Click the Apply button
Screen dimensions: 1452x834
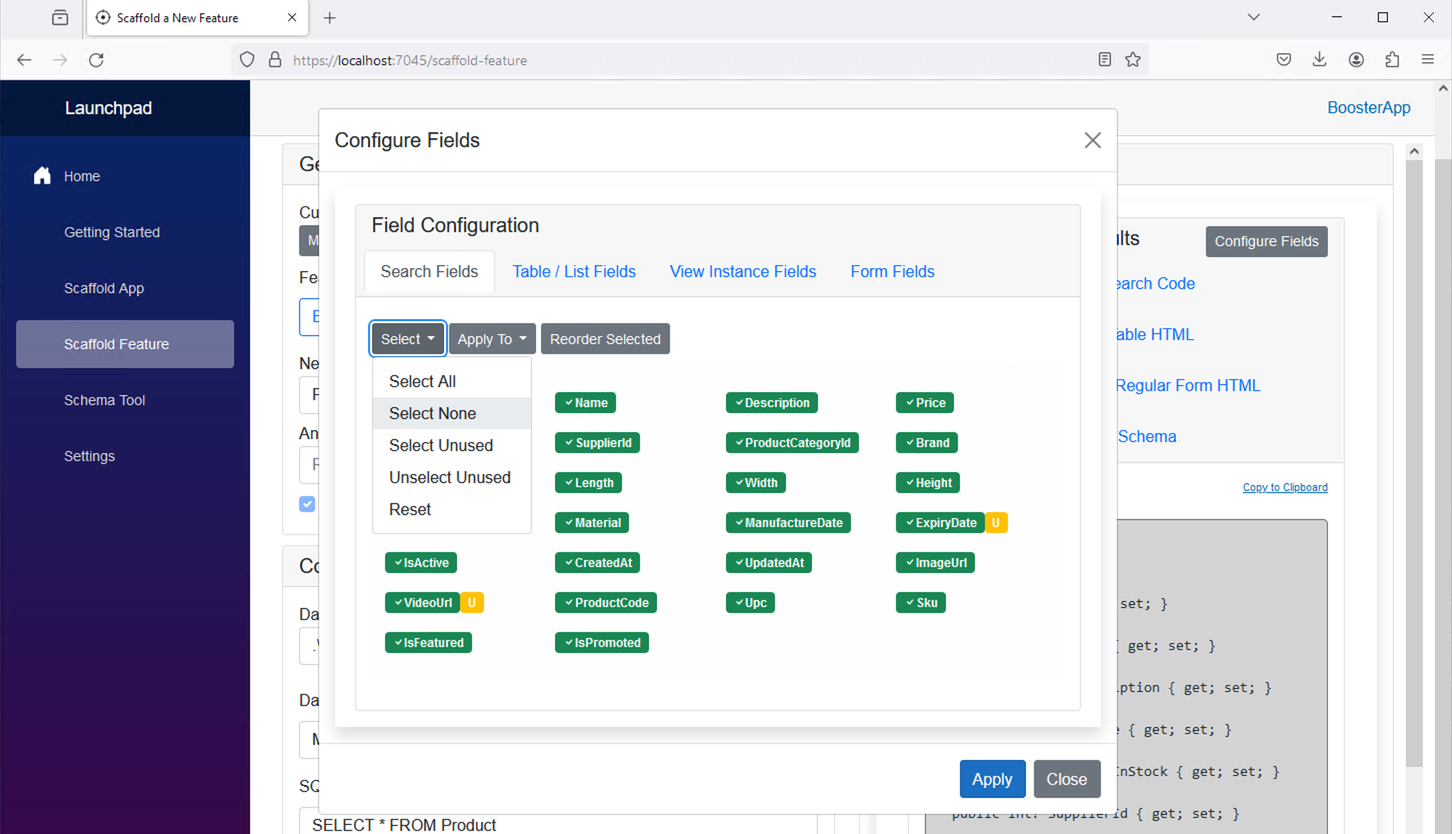pos(992,779)
